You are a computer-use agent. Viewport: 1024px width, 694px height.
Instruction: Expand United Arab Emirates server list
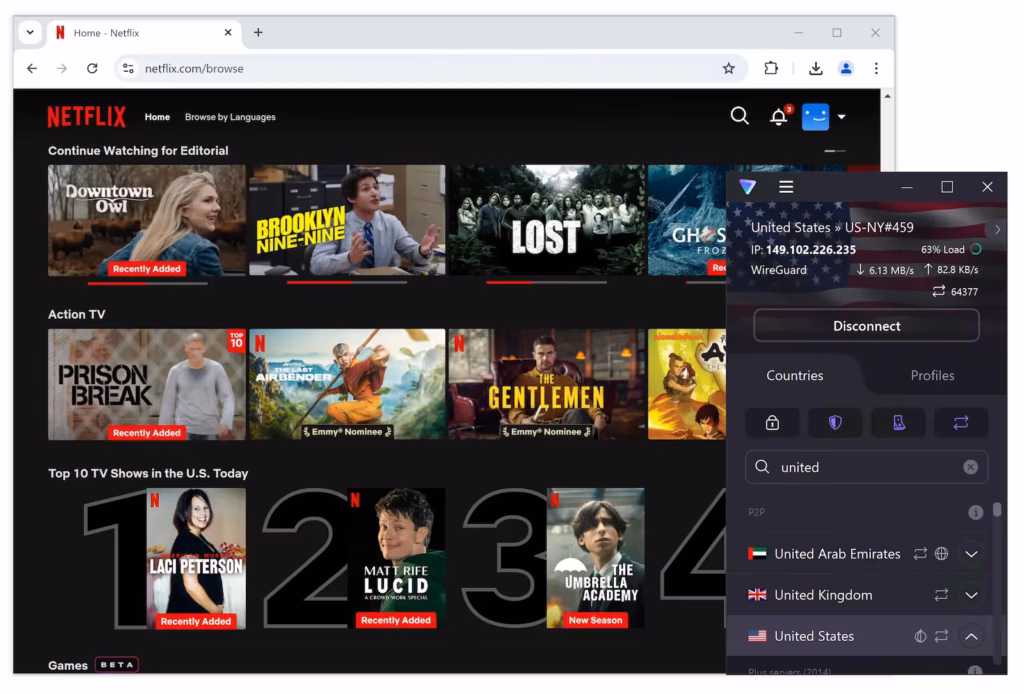(x=970, y=554)
